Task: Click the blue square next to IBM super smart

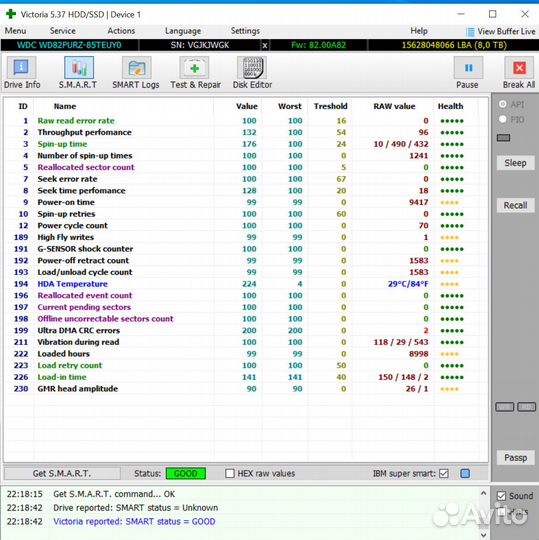Action: (465, 473)
